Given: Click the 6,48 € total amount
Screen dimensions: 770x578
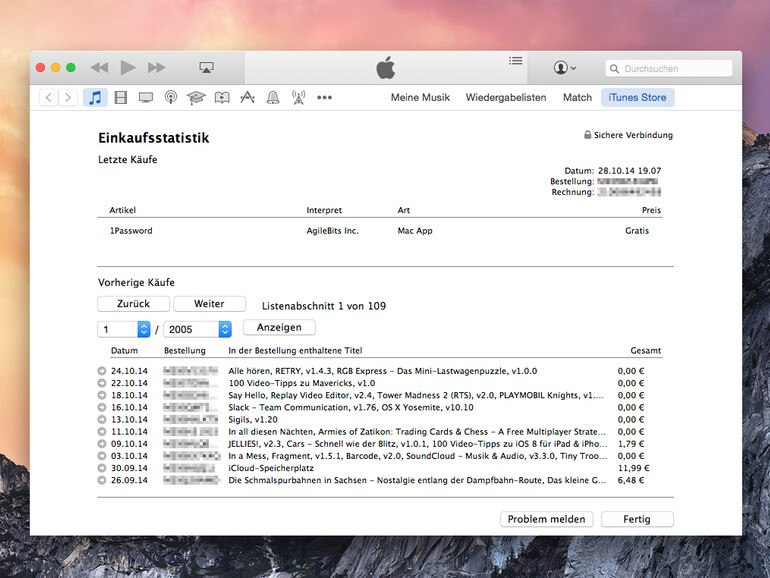Looking at the screenshot, I should pos(631,480).
